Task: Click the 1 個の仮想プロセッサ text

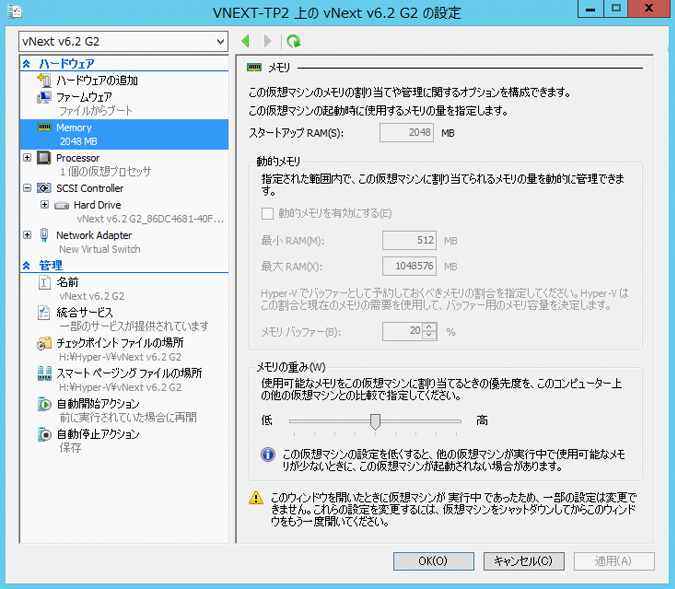Action: point(105,171)
